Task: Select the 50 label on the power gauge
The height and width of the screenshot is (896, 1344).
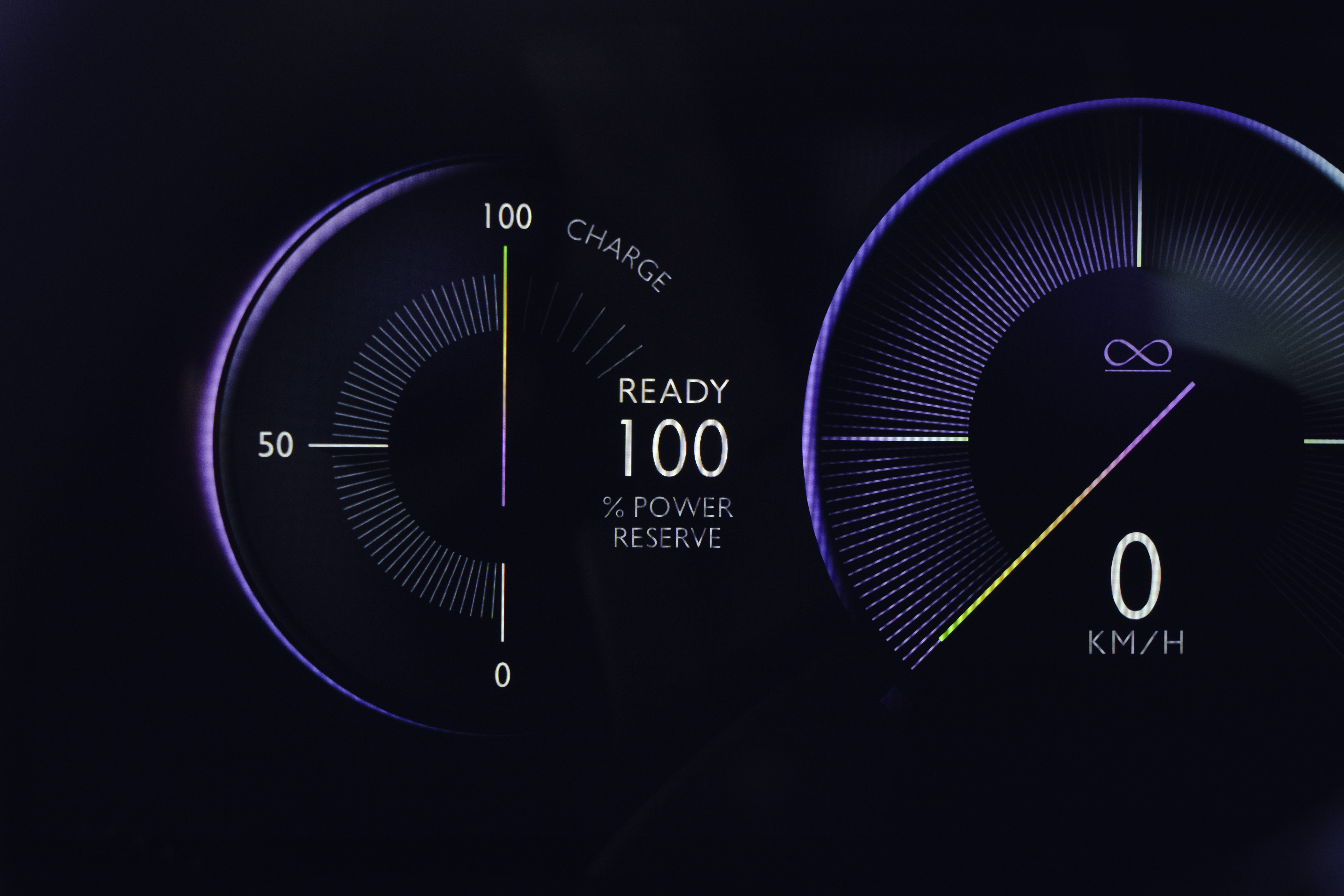Action: (x=275, y=445)
